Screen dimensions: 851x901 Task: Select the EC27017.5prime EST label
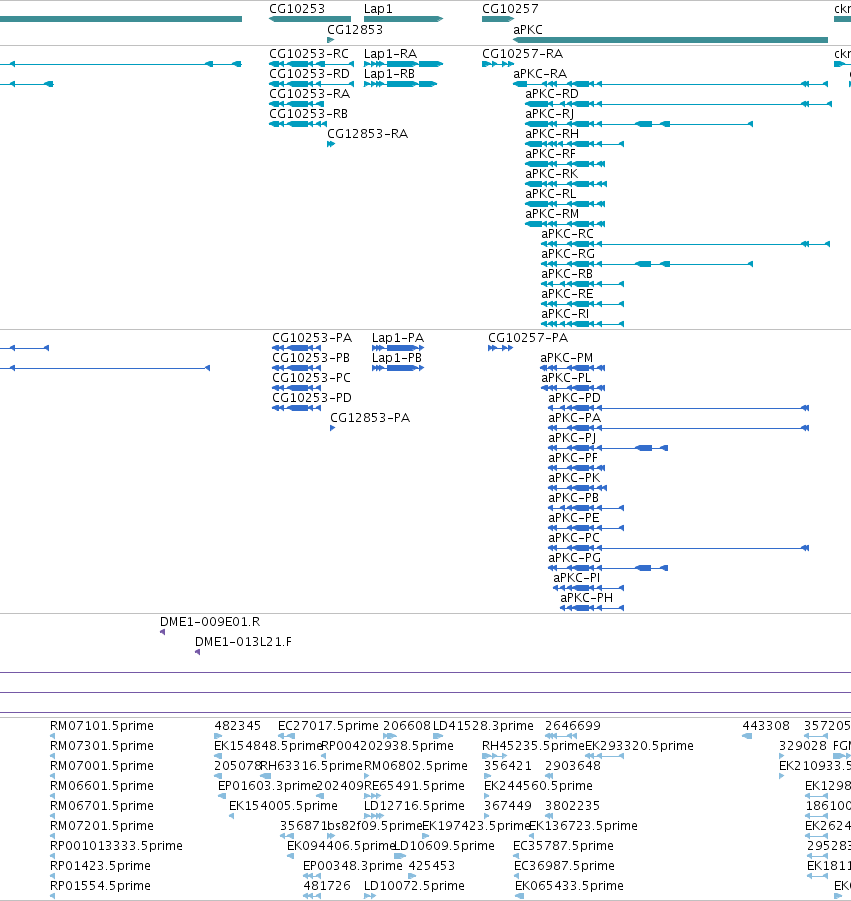tap(328, 726)
